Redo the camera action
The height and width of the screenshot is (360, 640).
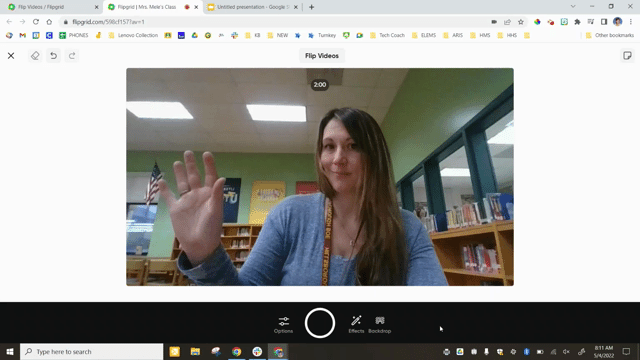coord(72,56)
